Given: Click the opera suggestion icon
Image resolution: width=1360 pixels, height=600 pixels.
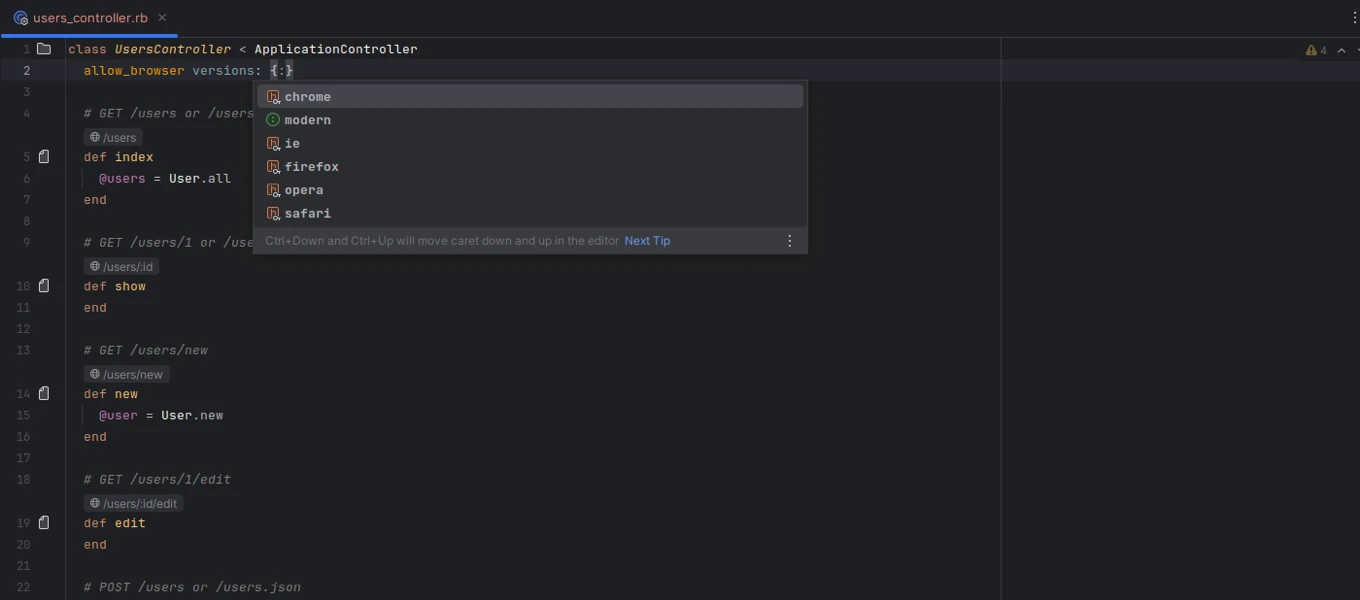Looking at the screenshot, I should (x=273, y=190).
